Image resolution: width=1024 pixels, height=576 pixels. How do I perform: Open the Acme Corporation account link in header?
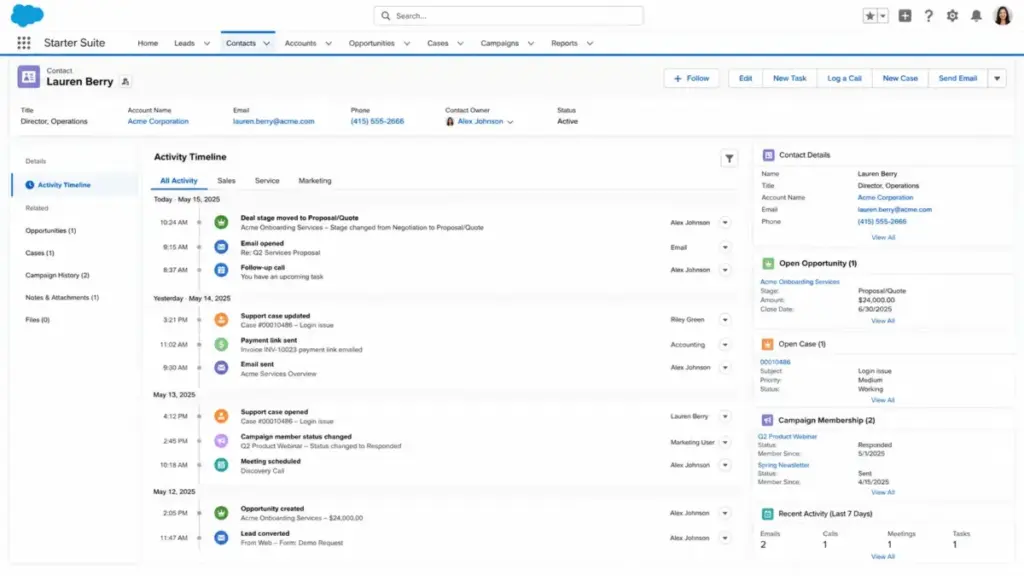tap(158, 121)
